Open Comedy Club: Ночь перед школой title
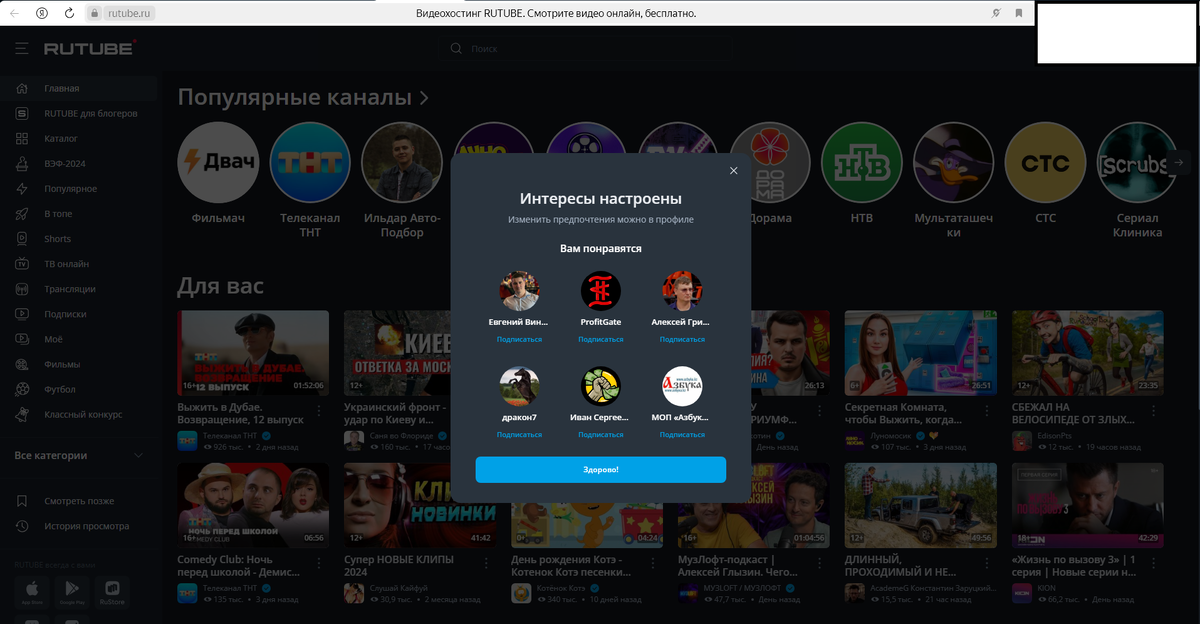Image resolution: width=1200 pixels, height=624 pixels. tap(239, 566)
